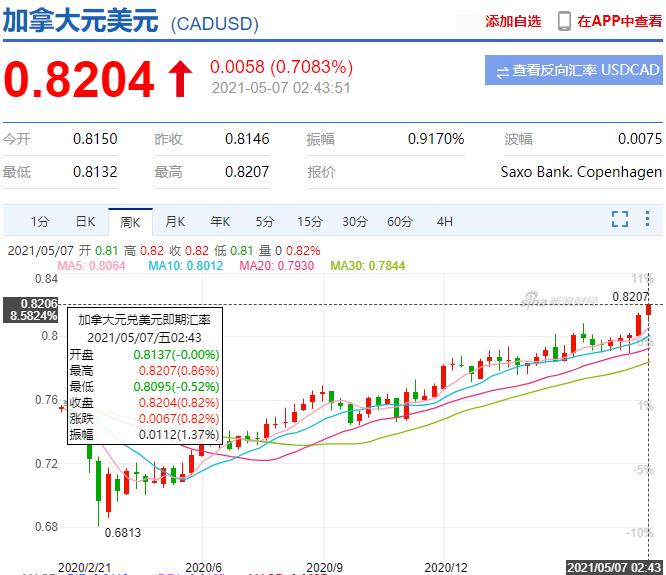
Task: Switch to the 30分 chart tab
Action: [x=355, y=222]
